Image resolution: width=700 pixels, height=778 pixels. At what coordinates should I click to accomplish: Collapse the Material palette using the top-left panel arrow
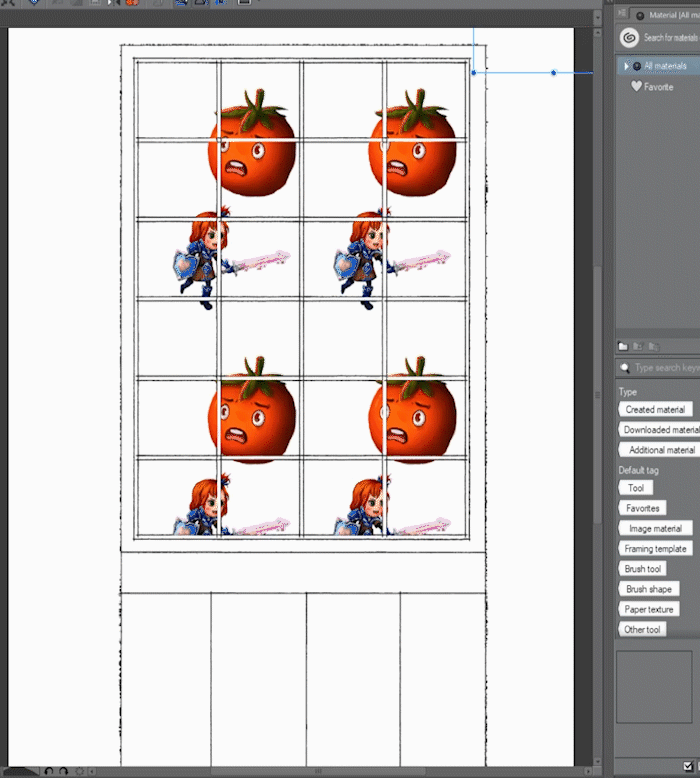point(622,13)
